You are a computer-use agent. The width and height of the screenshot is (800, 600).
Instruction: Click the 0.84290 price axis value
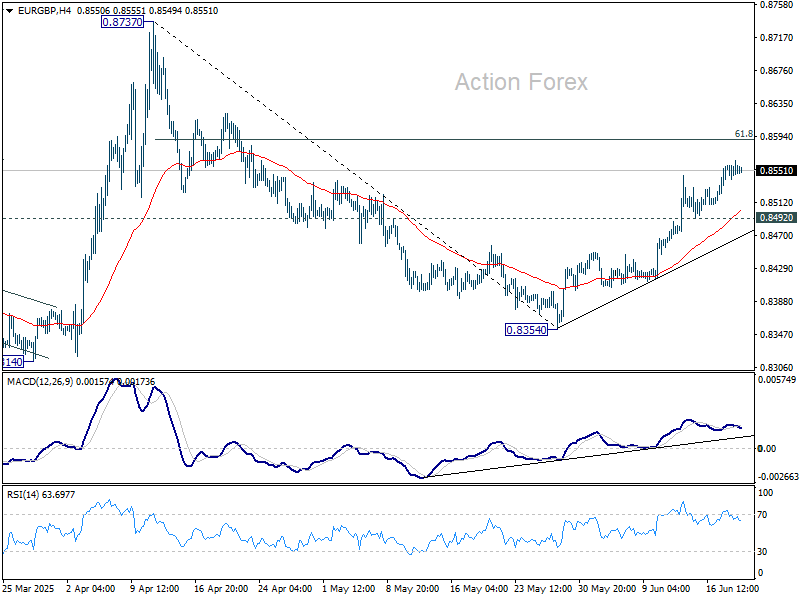tap(777, 268)
